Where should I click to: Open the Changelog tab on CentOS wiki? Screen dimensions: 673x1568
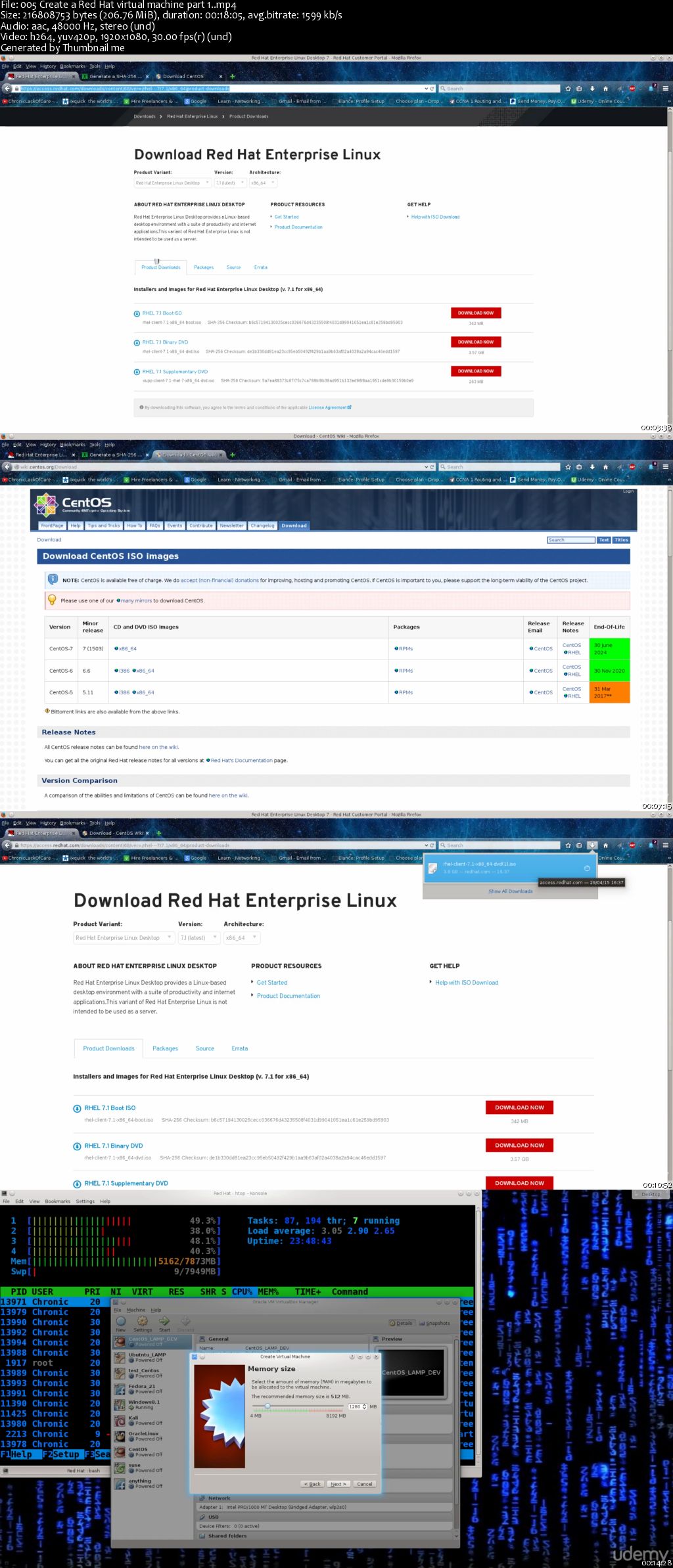coord(262,526)
